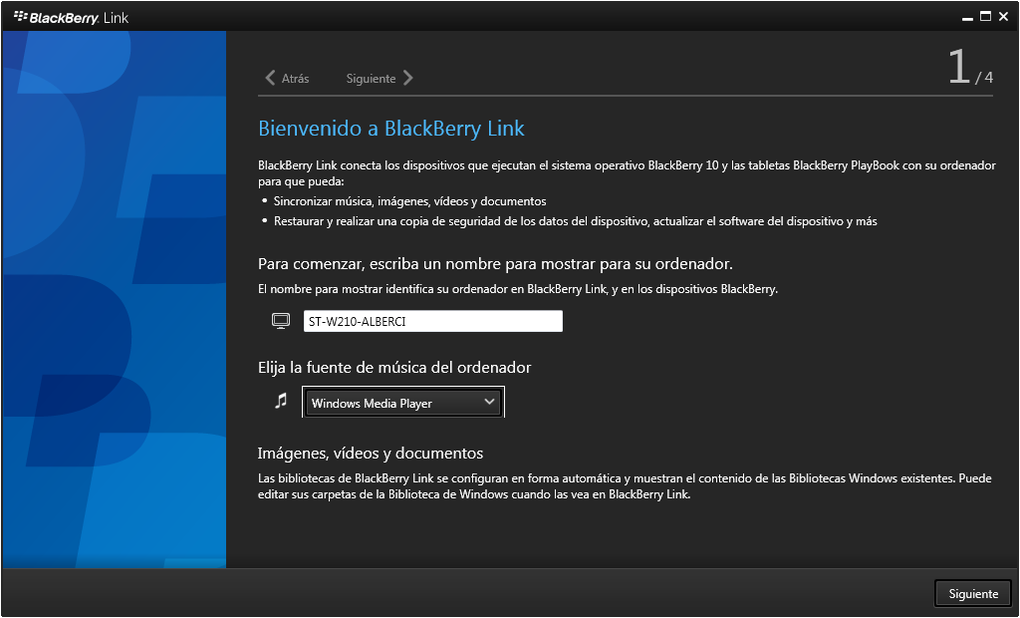The height and width of the screenshot is (618, 1020).
Task: Click the 'Elija la fuente de música del ordenador' label
Action: click(x=394, y=368)
